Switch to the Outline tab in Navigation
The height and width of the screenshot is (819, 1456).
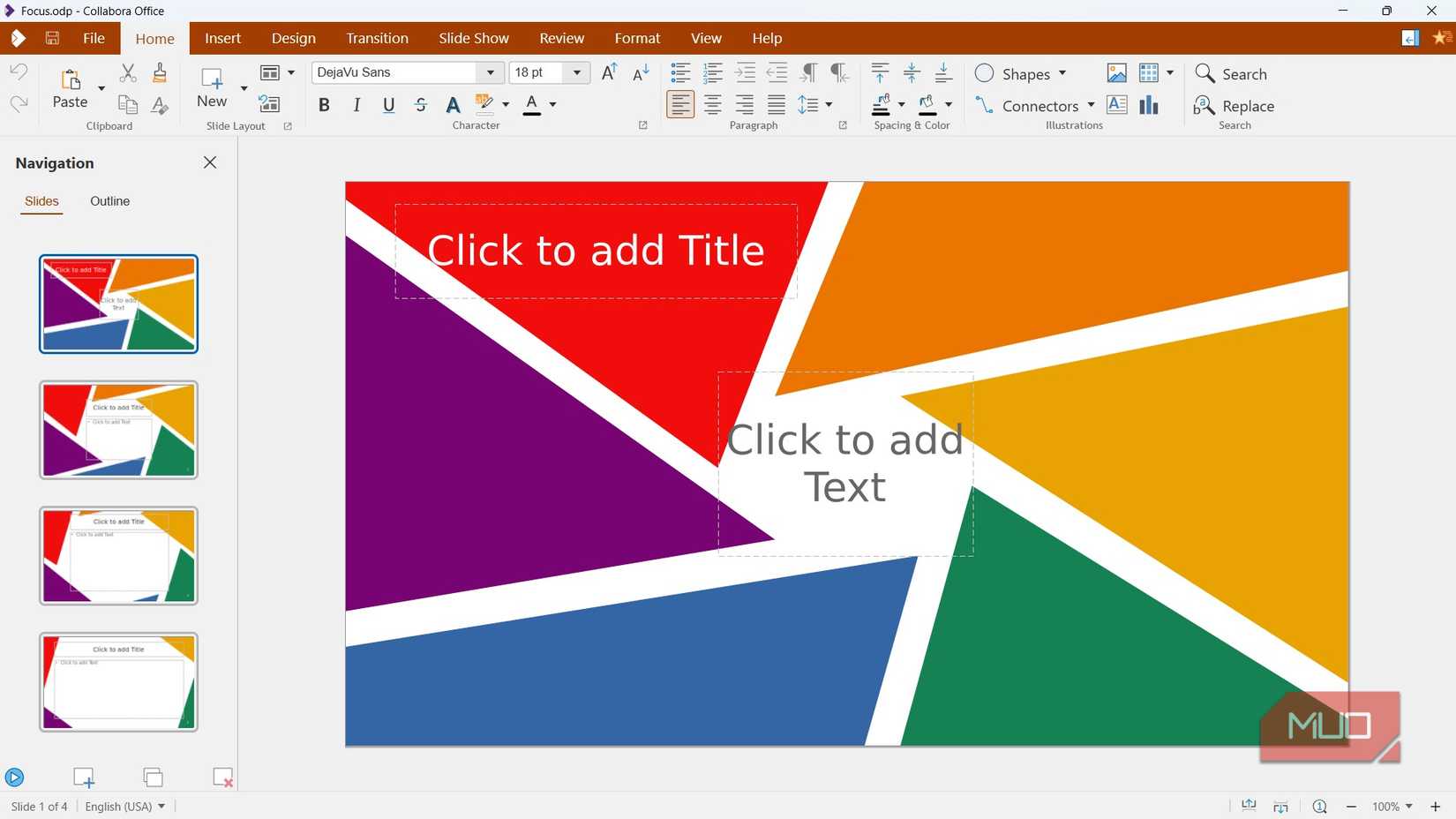click(x=109, y=201)
